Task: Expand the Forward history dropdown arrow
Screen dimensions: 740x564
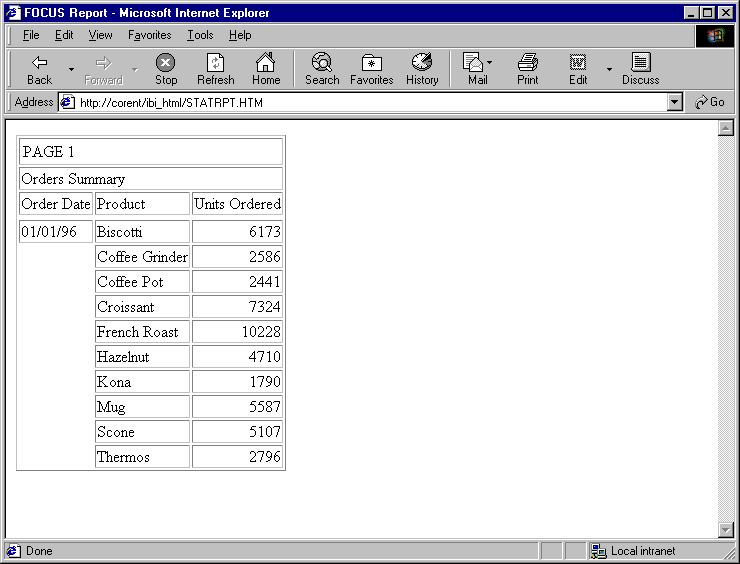Action: [135, 69]
